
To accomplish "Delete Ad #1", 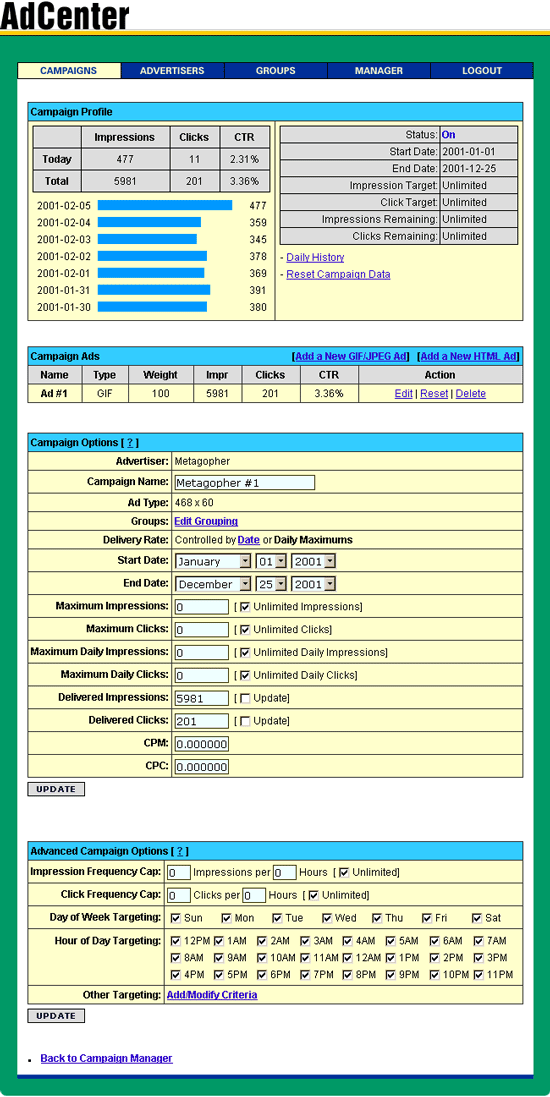I will 470,394.
